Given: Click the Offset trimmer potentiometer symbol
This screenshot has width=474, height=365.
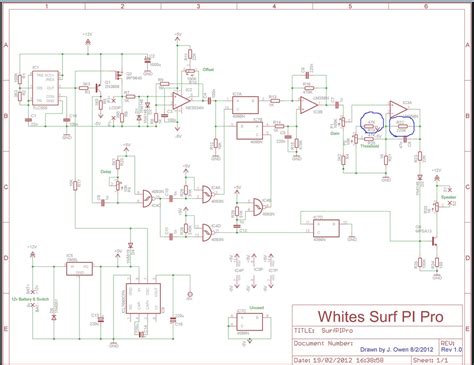Looking at the screenshot, I should point(190,71).
